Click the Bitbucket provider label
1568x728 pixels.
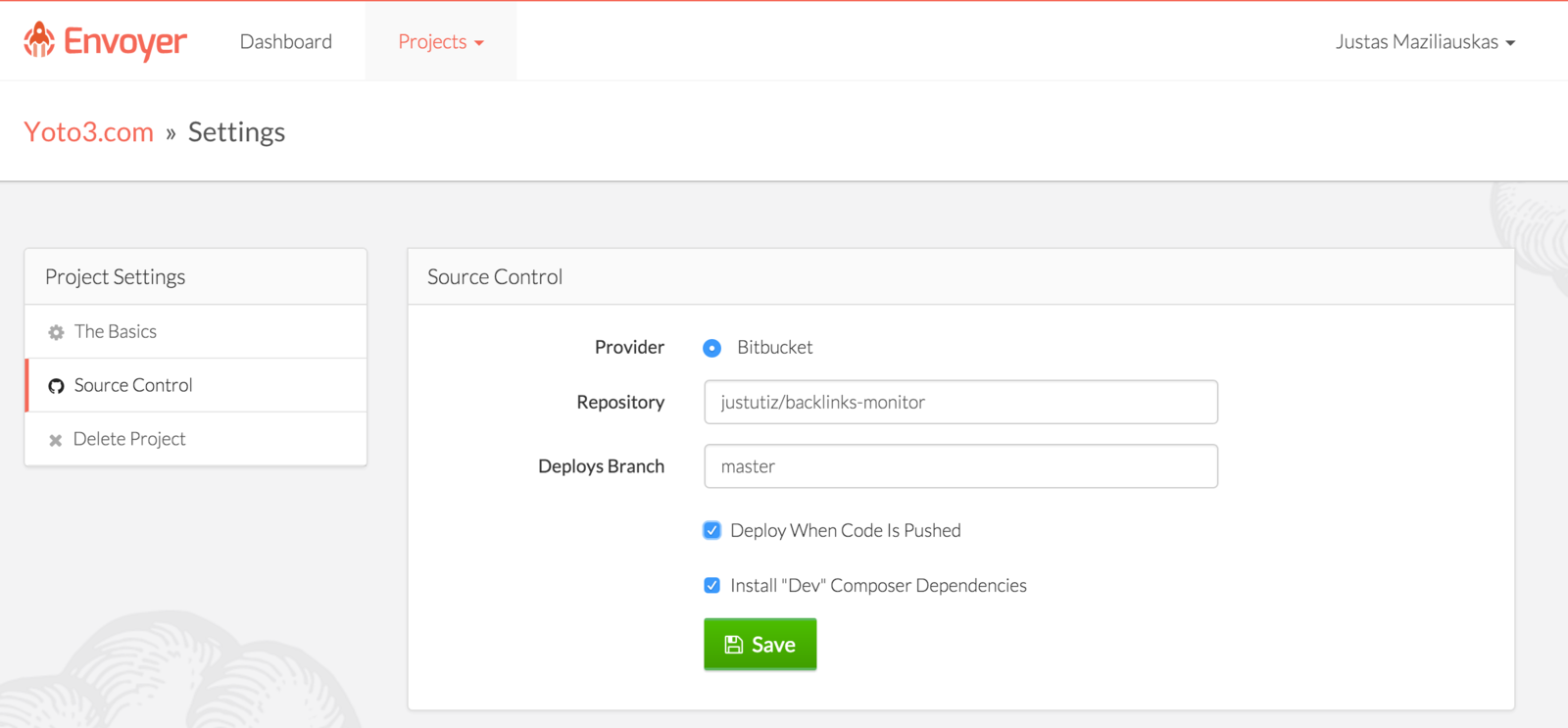[x=775, y=347]
